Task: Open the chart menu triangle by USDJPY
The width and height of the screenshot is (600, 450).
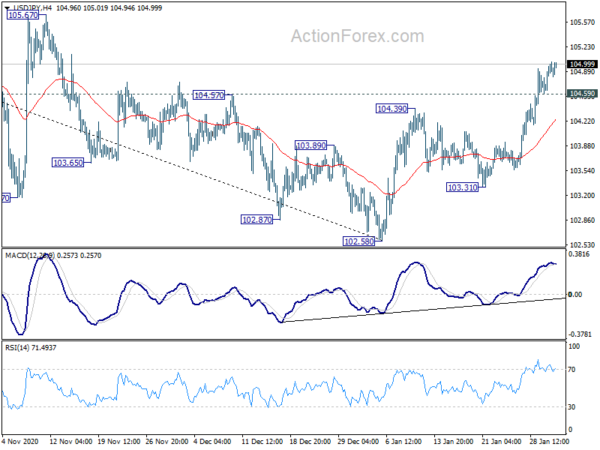Action: pyautogui.click(x=7, y=8)
